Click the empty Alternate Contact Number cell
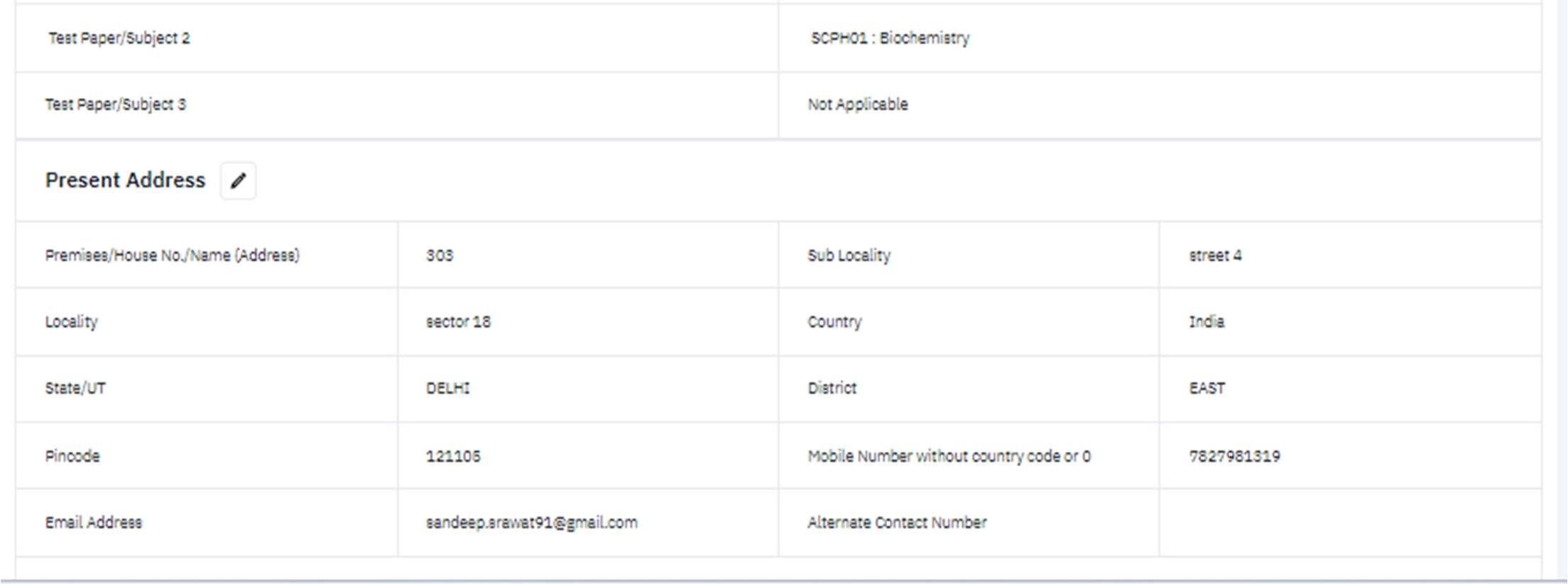The image size is (1568, 584). click(1349, 523)
